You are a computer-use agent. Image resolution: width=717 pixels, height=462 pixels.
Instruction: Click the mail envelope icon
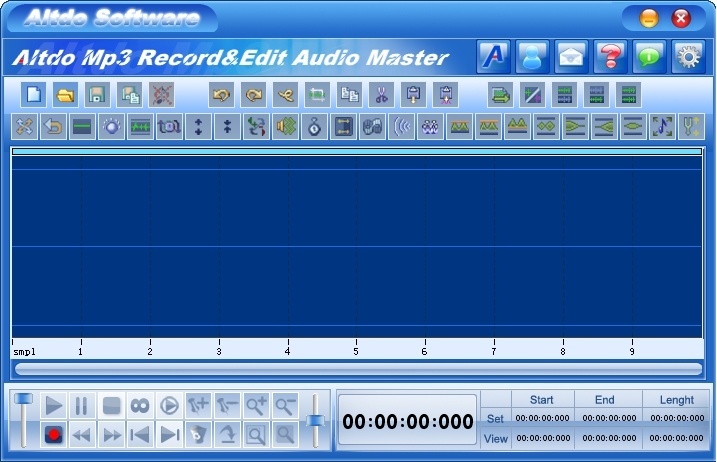[571, 57]
